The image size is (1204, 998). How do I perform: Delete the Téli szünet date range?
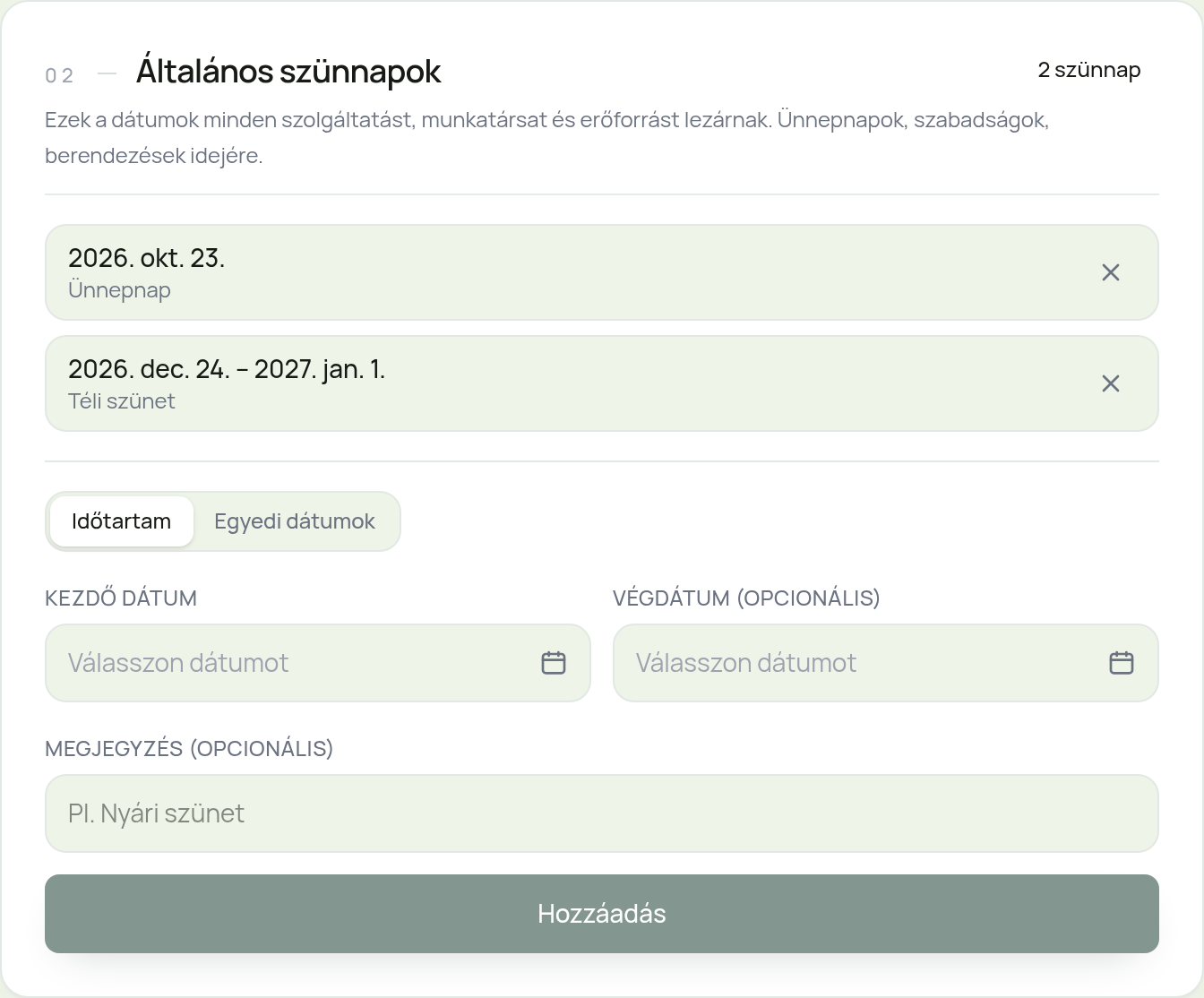pos(1110,383)
